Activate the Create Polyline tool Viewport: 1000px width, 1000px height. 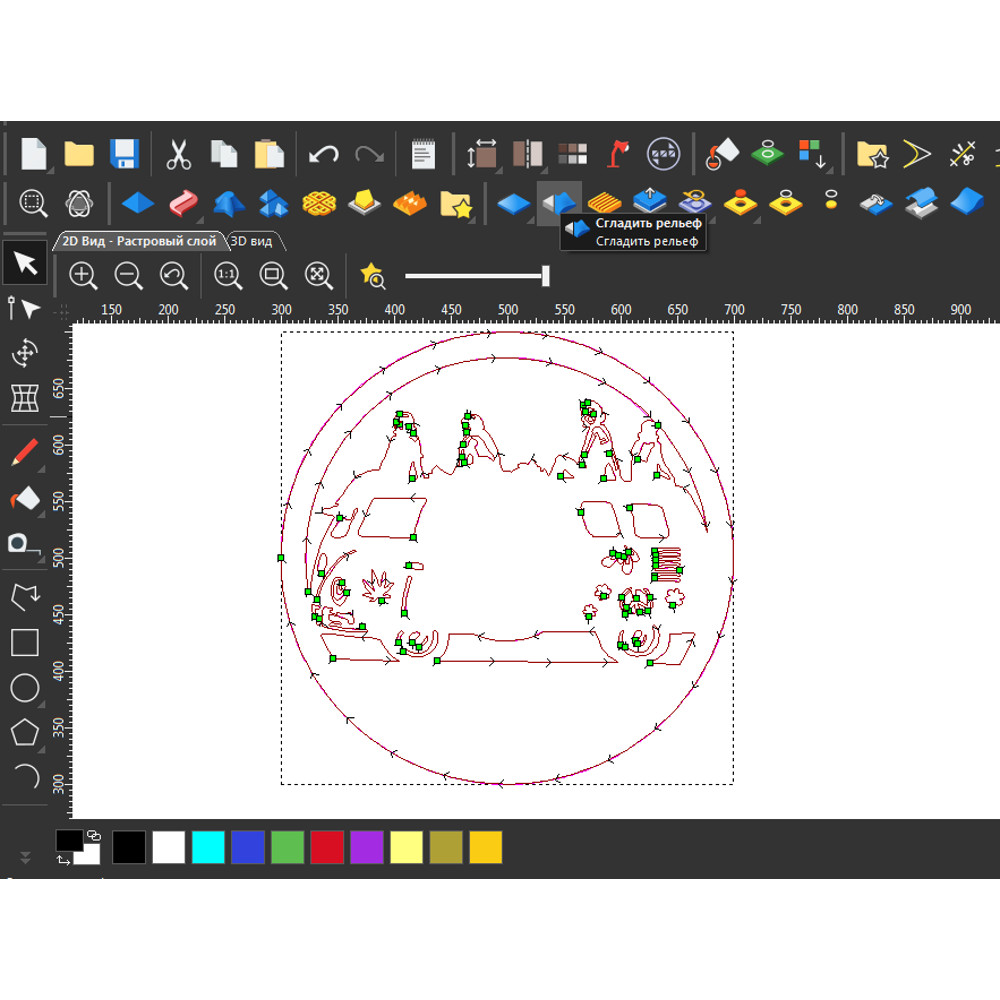24,597
